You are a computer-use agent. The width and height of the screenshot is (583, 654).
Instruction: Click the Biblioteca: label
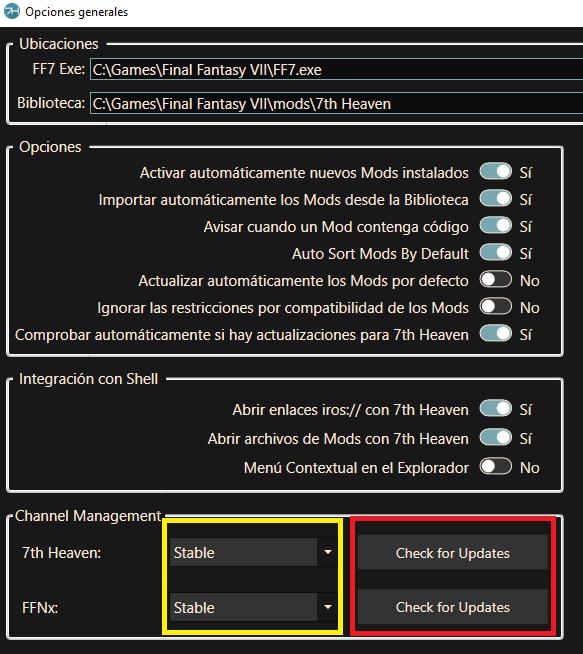[x=51, y=103]
